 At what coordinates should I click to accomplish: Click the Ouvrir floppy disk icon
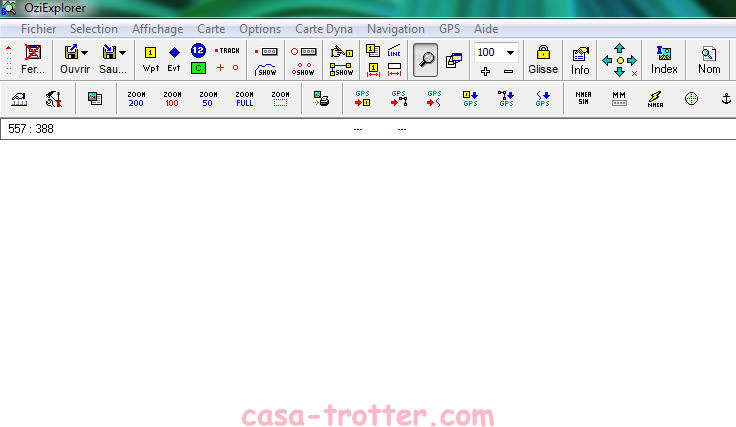point(71,52)
